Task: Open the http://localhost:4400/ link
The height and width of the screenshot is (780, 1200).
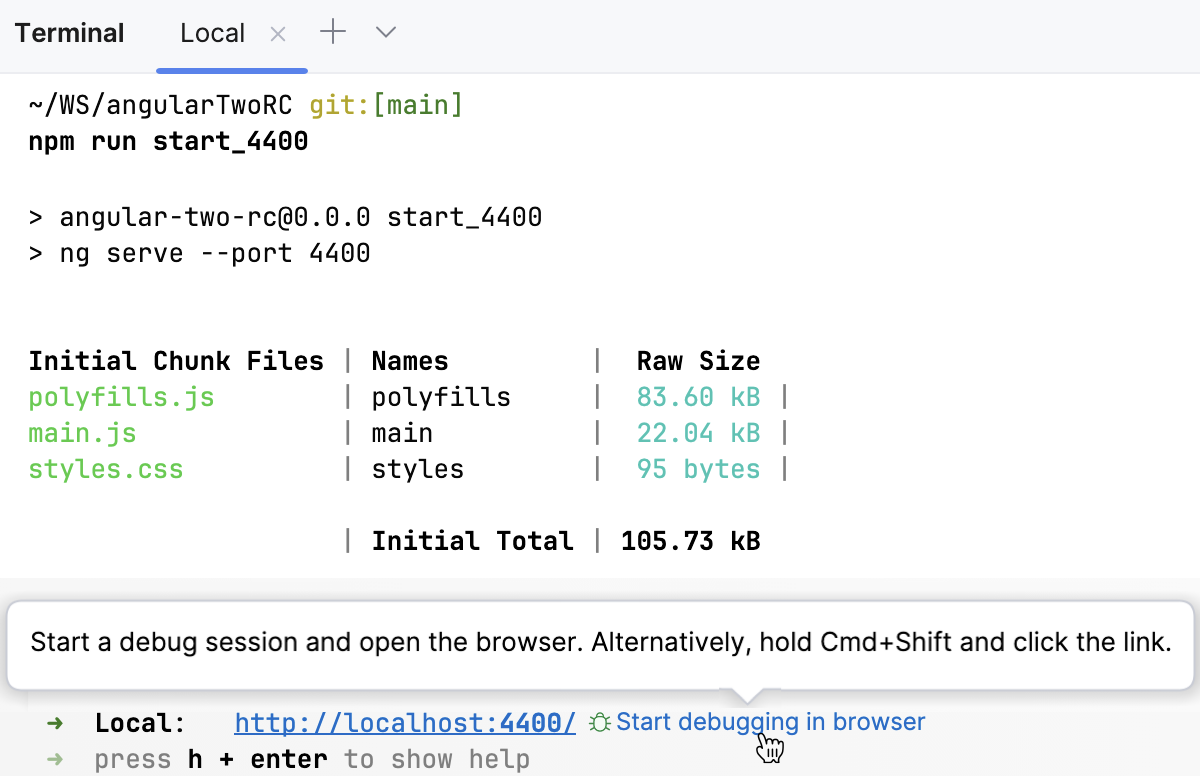Action: coord(404,722)
